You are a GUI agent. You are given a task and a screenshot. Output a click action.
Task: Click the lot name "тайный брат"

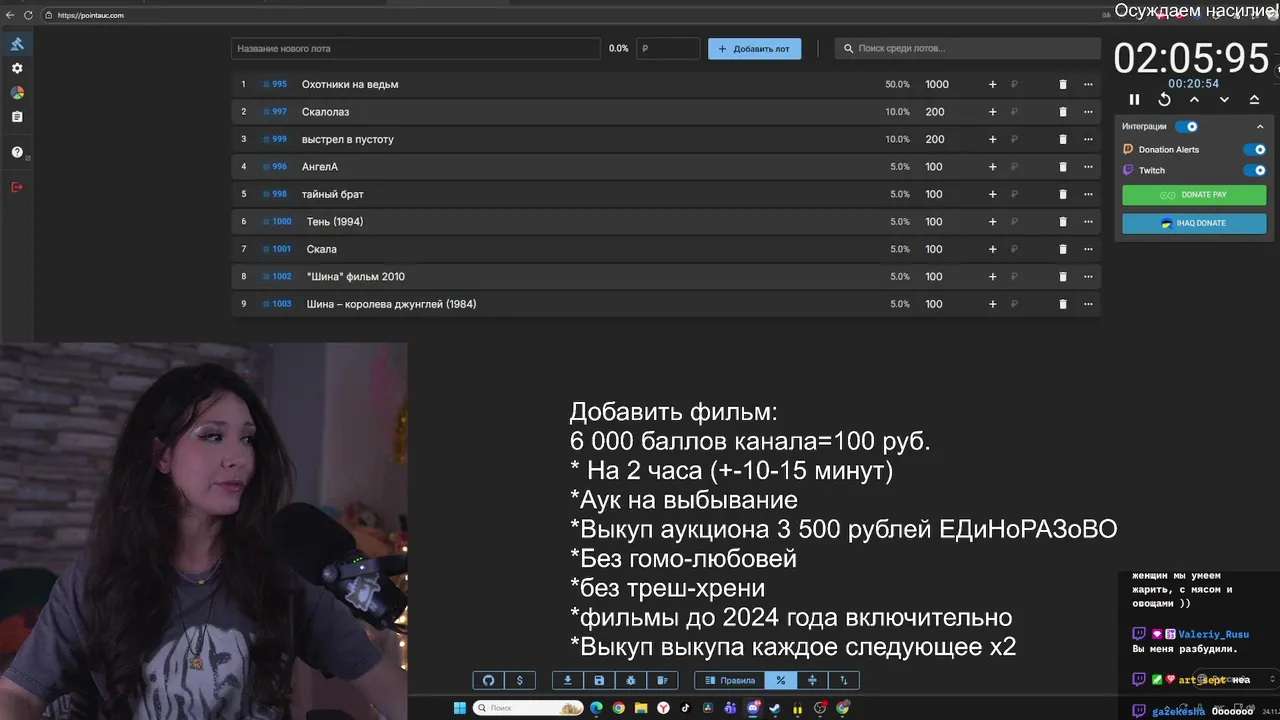[x=333, y=194]
